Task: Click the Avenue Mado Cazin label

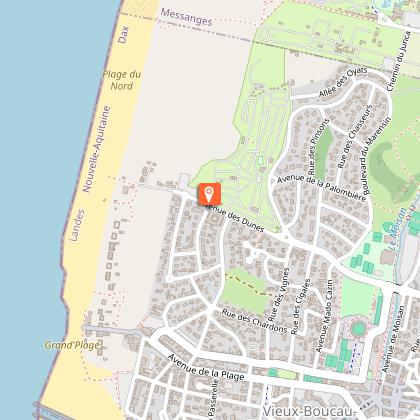Action: (x=324, y=316)
